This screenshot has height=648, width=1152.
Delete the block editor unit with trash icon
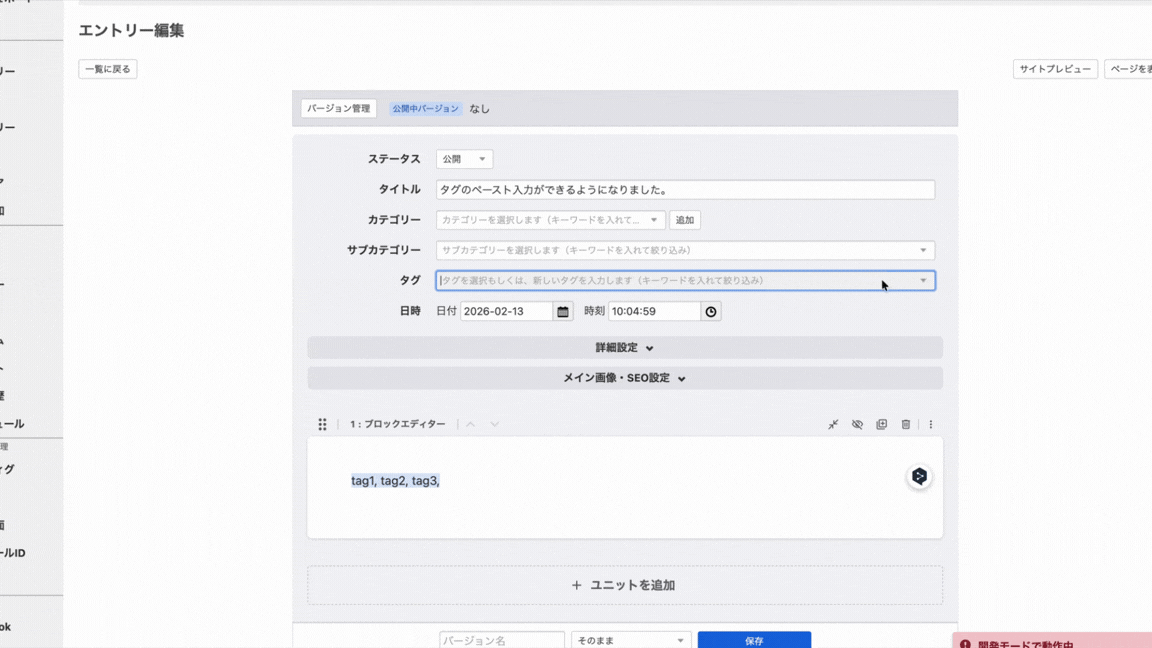[x=906, y=425]
